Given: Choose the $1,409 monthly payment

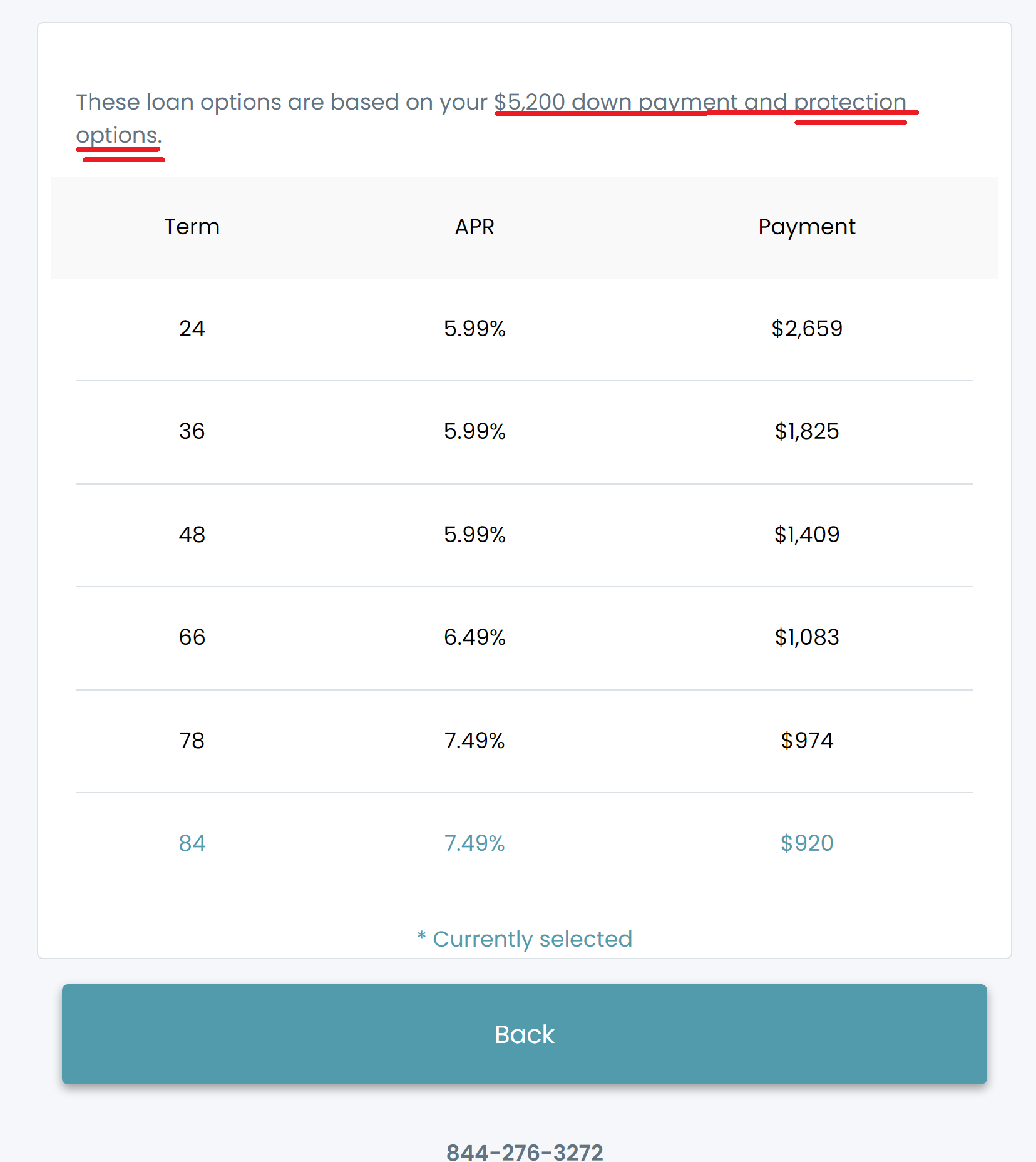Looking at the screenshot, I should [x=806, y=535].
